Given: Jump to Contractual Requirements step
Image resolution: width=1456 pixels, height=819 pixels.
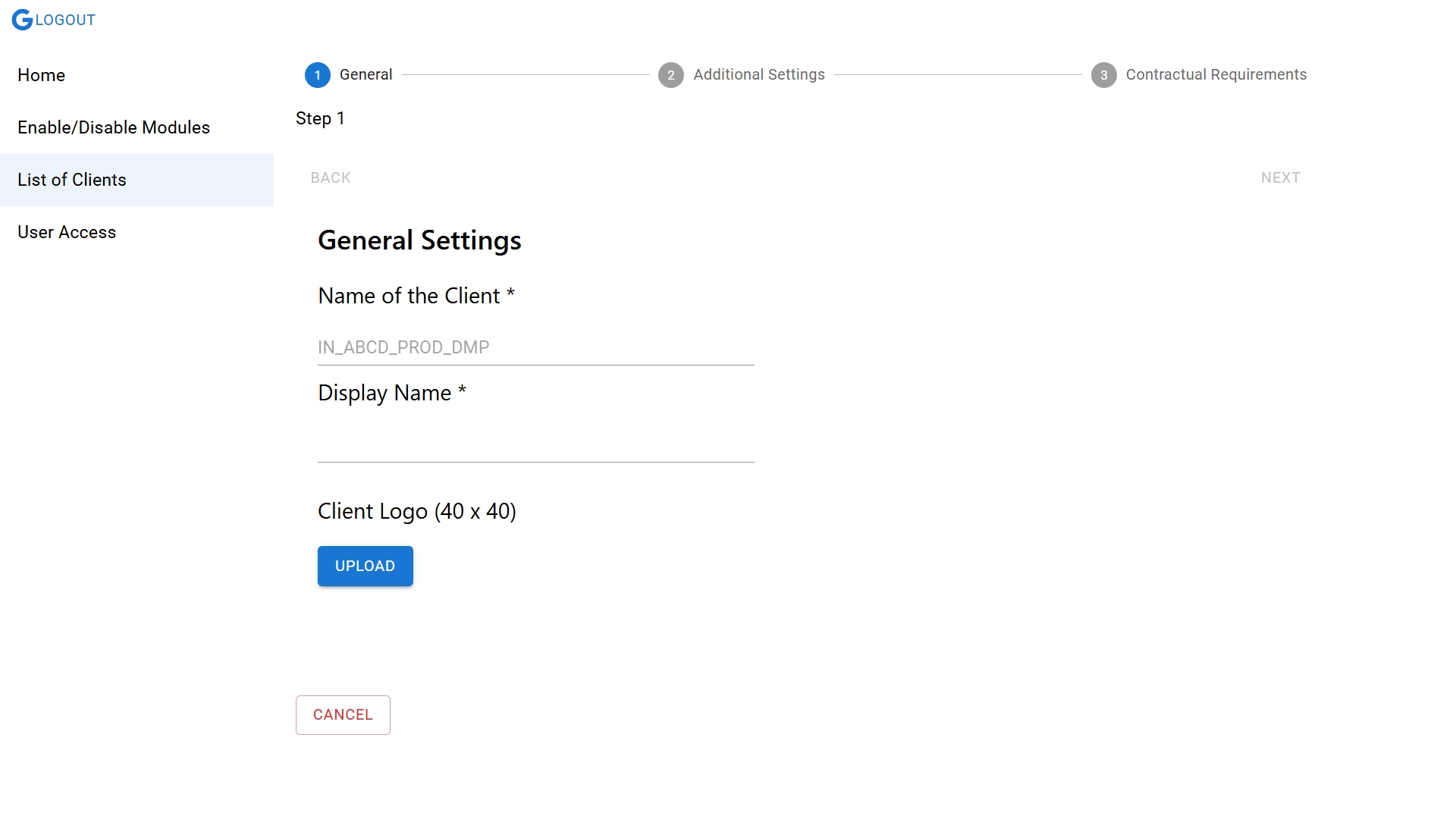Looking at the screenshot, I should pos(1216,74).
